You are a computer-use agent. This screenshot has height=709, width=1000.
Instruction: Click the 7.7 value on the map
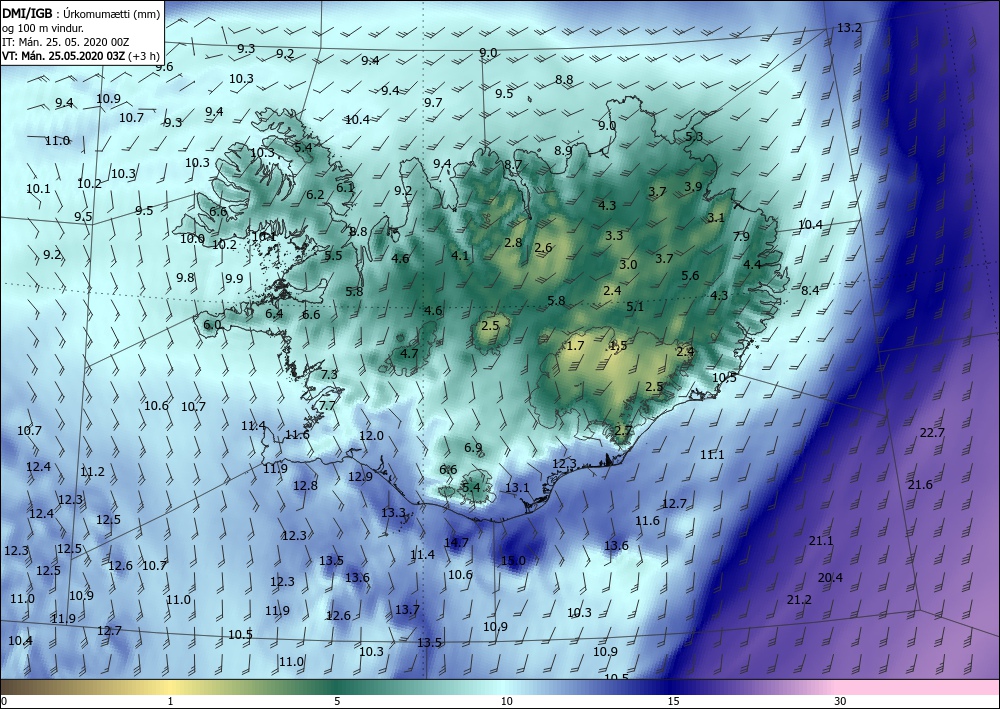tap(327, 406)
